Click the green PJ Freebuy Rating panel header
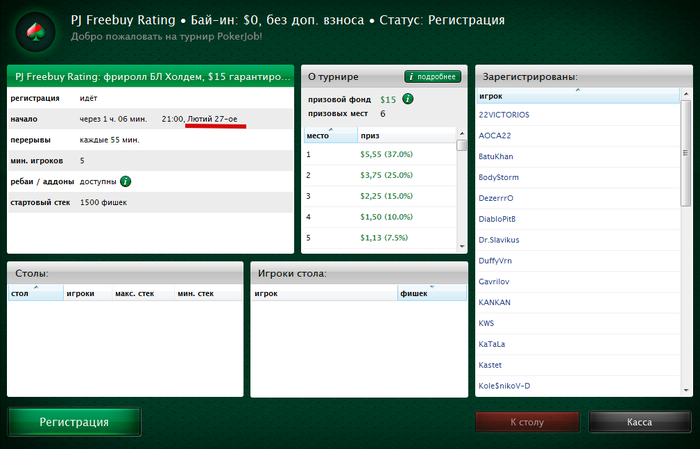 (x=150, y=76)
